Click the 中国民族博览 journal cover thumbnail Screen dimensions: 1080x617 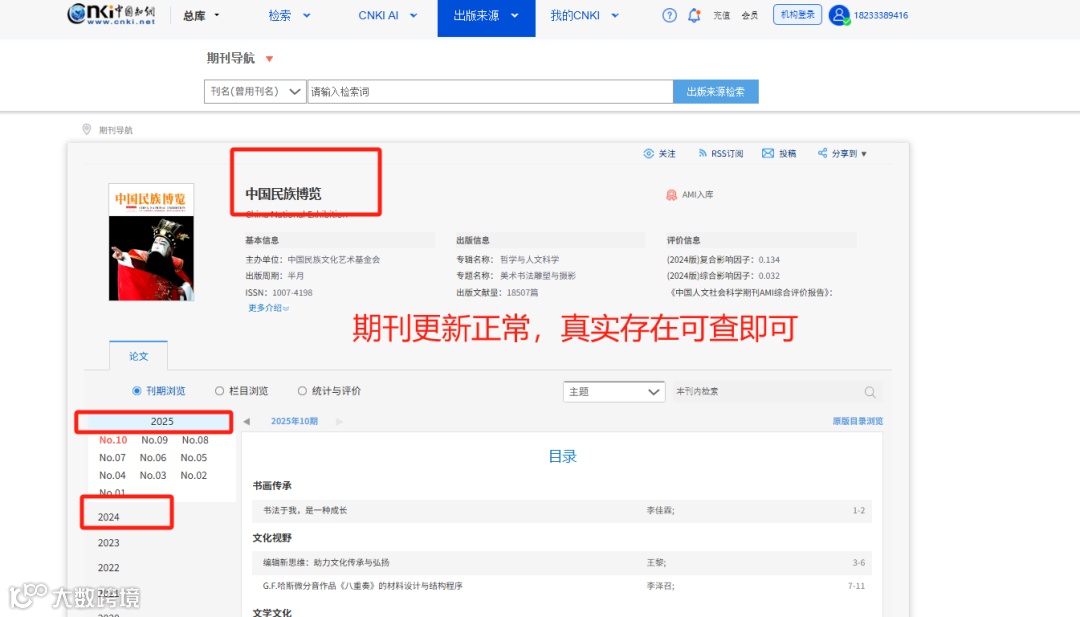click(152, 242)
